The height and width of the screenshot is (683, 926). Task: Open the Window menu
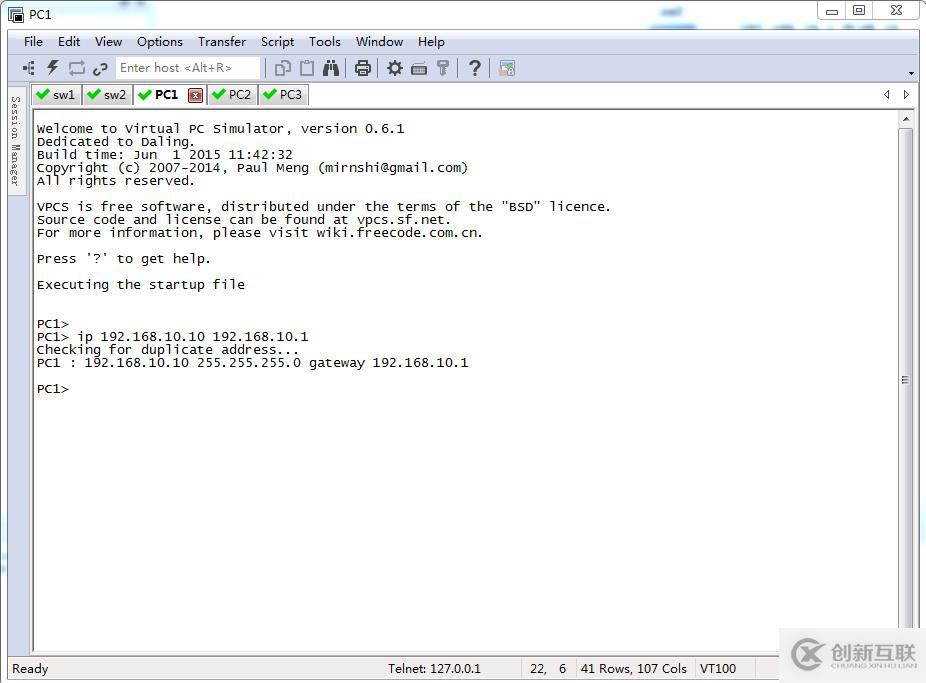click(380, 42)
